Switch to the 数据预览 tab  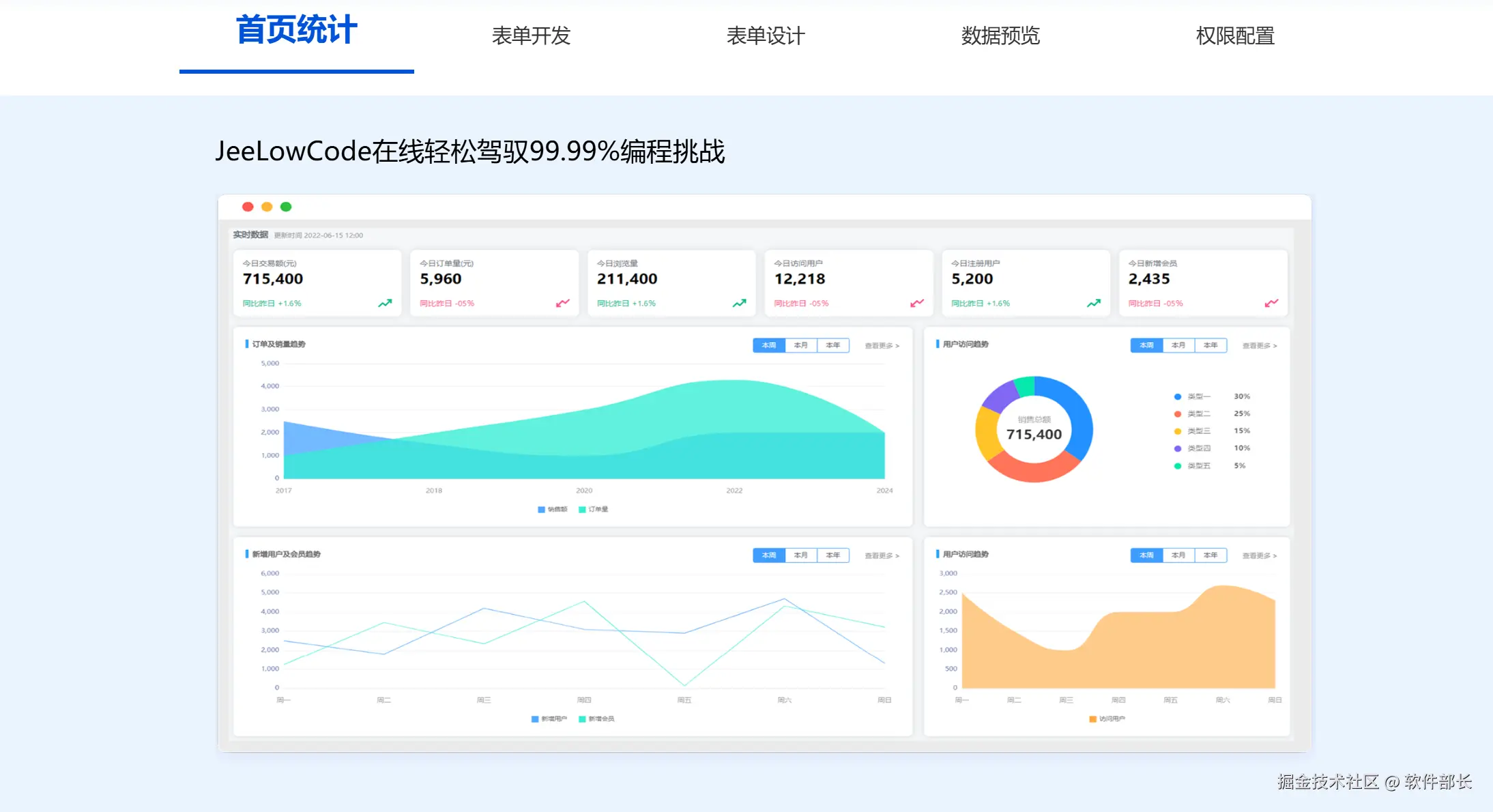[1000, 35]
